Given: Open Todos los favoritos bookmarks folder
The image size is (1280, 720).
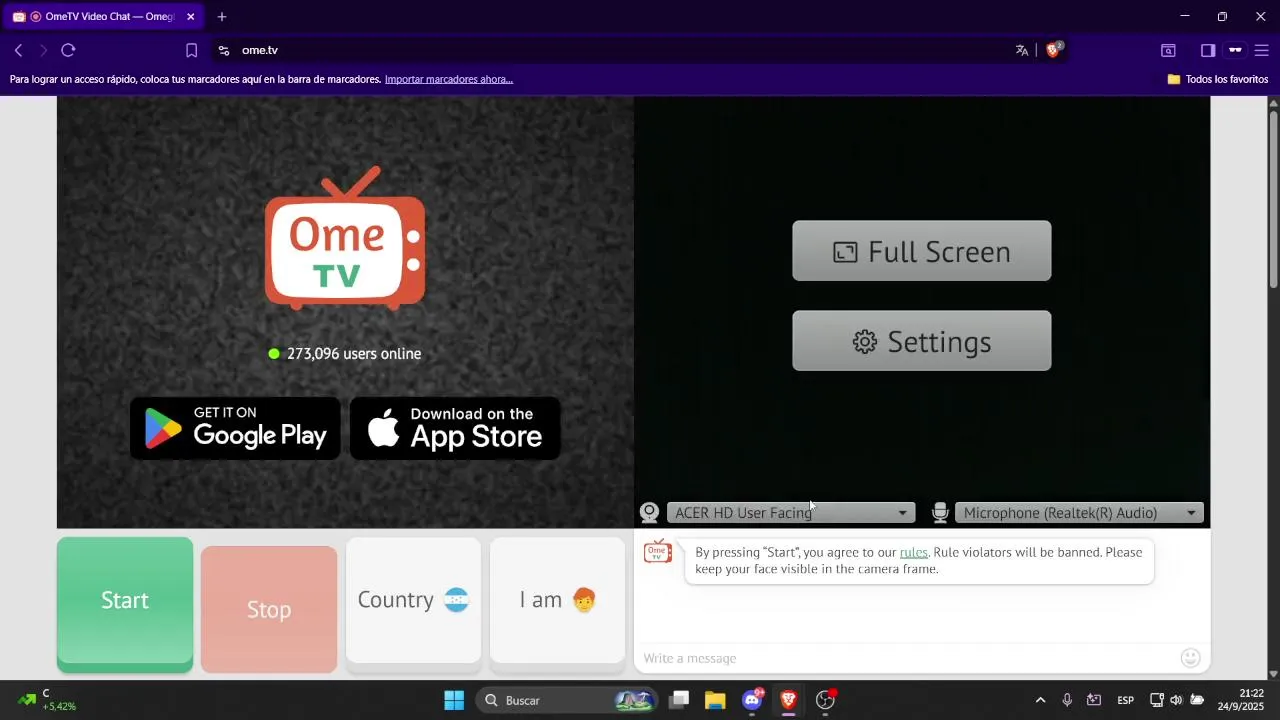Looking at the screenshot, I should (1218, 79).
